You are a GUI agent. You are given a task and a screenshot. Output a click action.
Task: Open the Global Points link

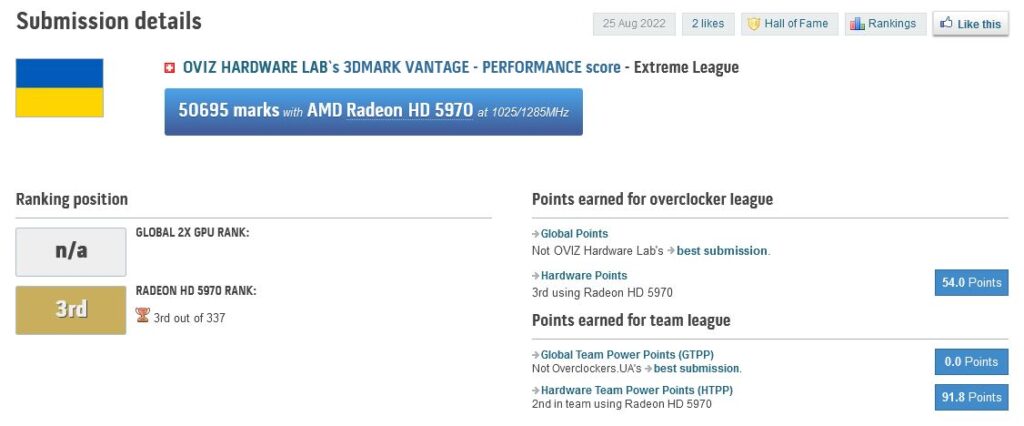[575, 234]
